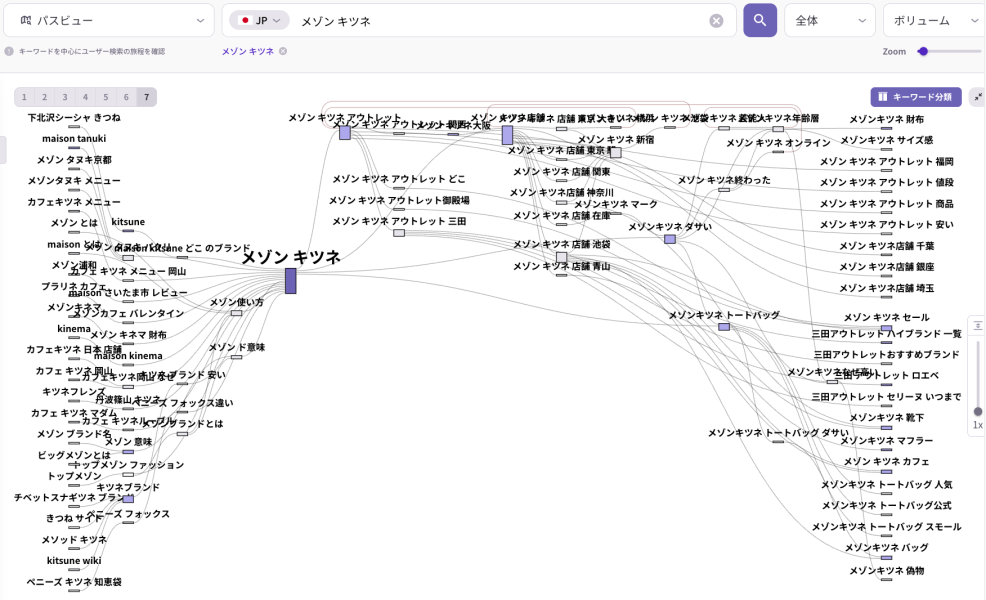Screen dimensions: 986x600
Task: Click inside the keyword search input field
Action: pos(450,20)
